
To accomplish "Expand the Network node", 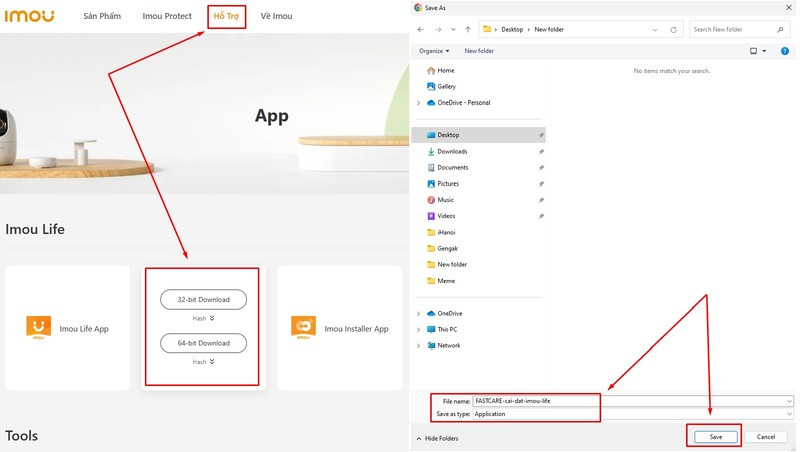I will [419, 345].
